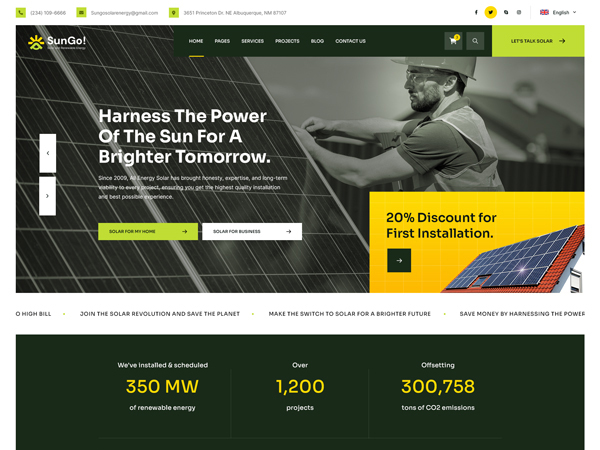Open the Pages navigation menu
This screenshot has width=600, height=450.
(222, 41)
